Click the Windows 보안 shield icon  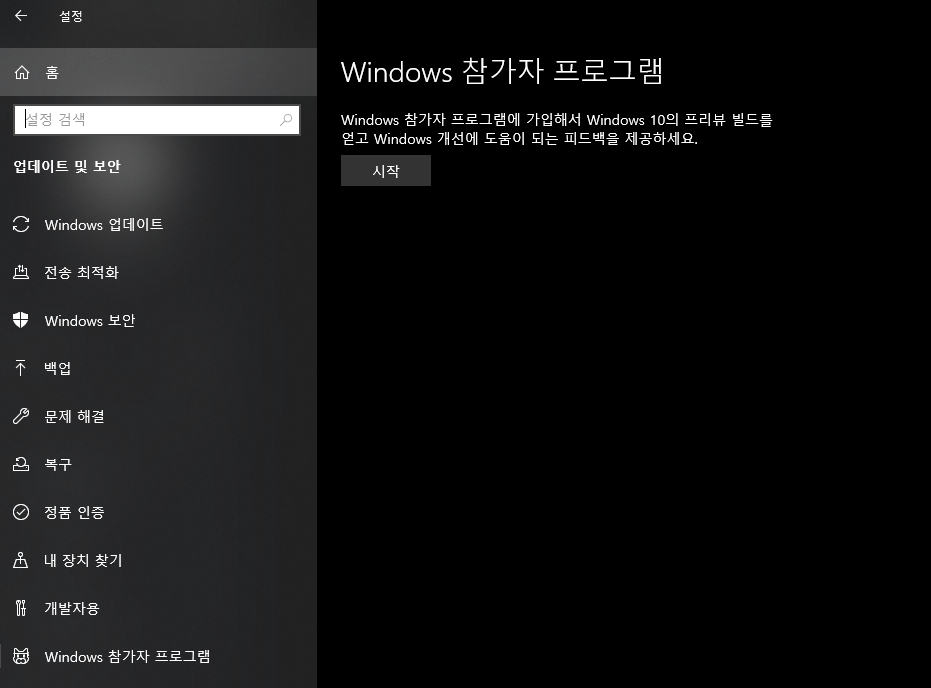(x=21, y=320)
